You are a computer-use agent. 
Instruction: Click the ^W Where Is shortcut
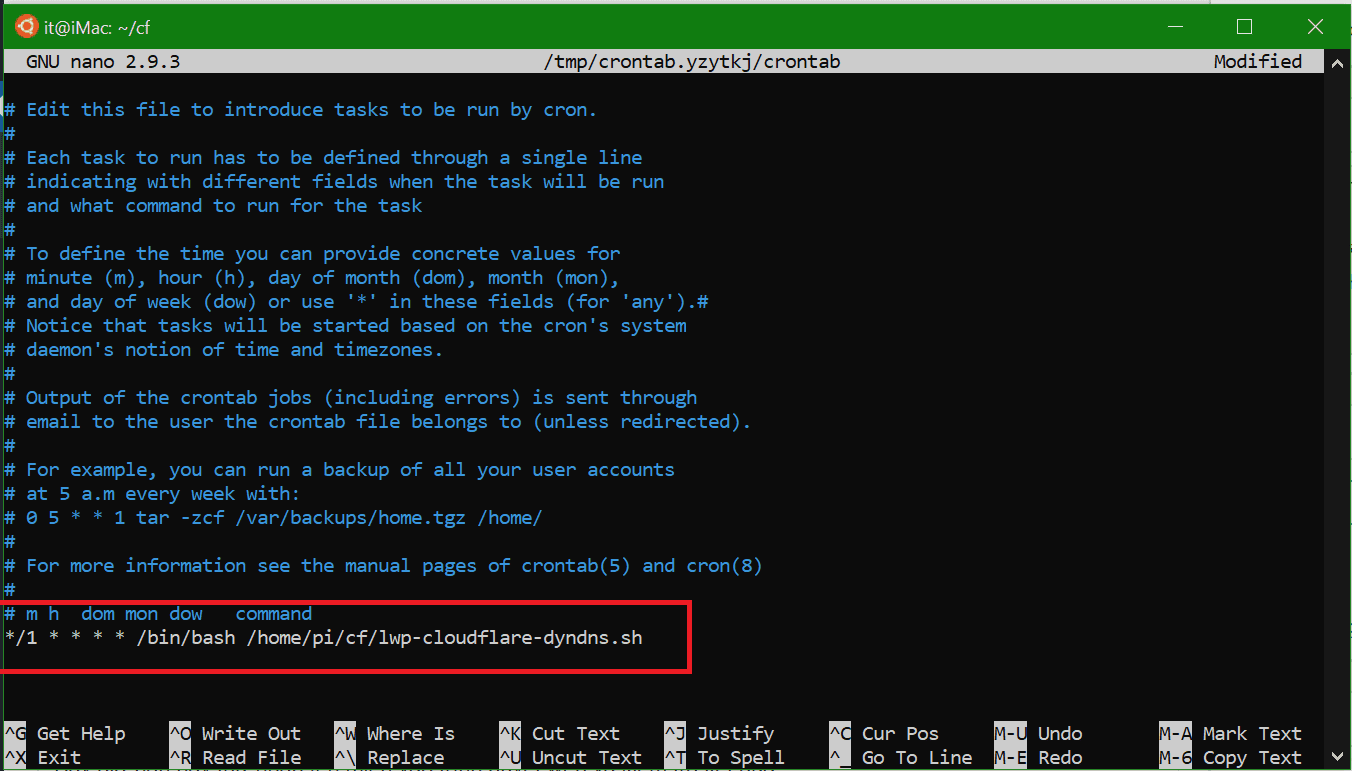395,734
